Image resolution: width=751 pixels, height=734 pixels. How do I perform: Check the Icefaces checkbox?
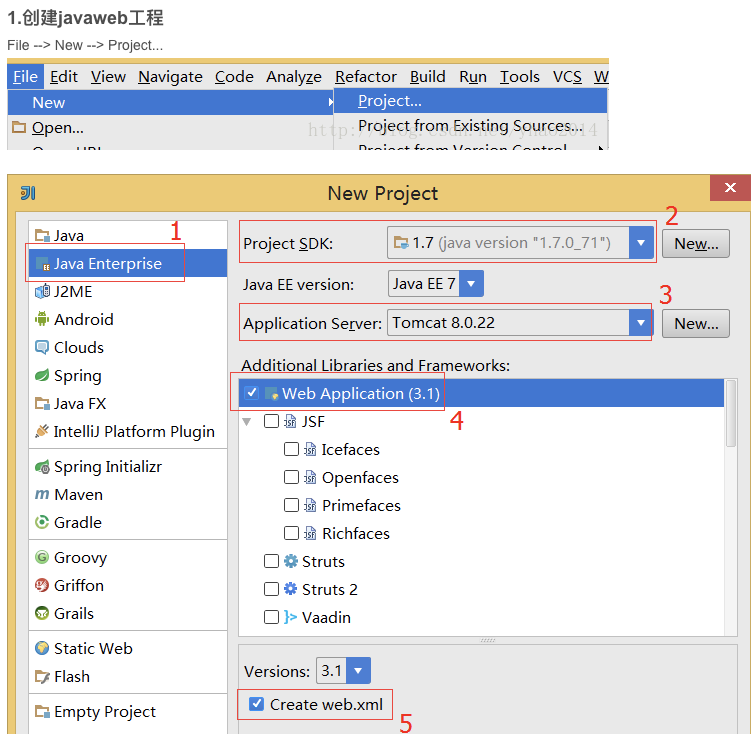pyautogui.click(x=291, y=449)
